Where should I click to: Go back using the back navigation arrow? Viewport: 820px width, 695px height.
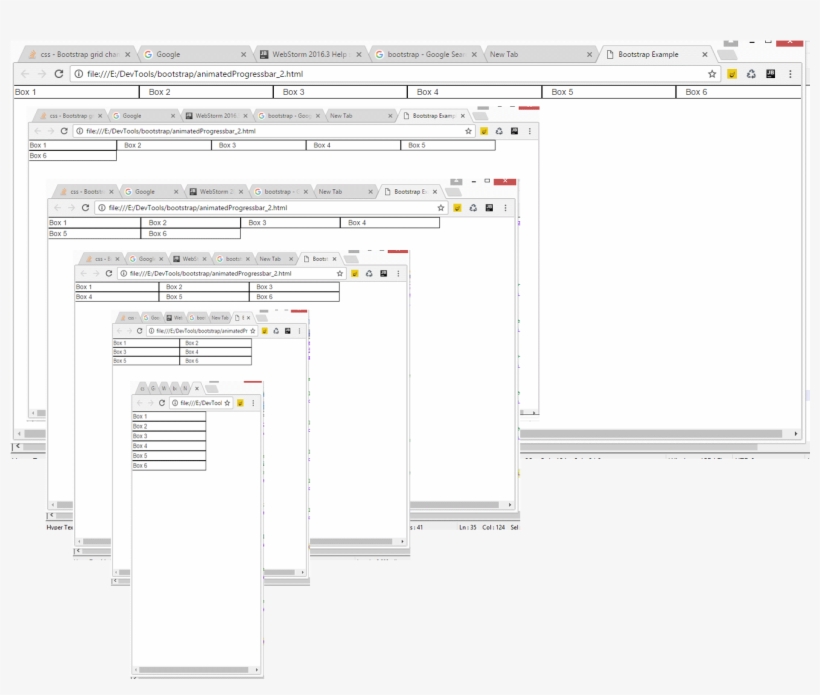[x=24, y=72]
